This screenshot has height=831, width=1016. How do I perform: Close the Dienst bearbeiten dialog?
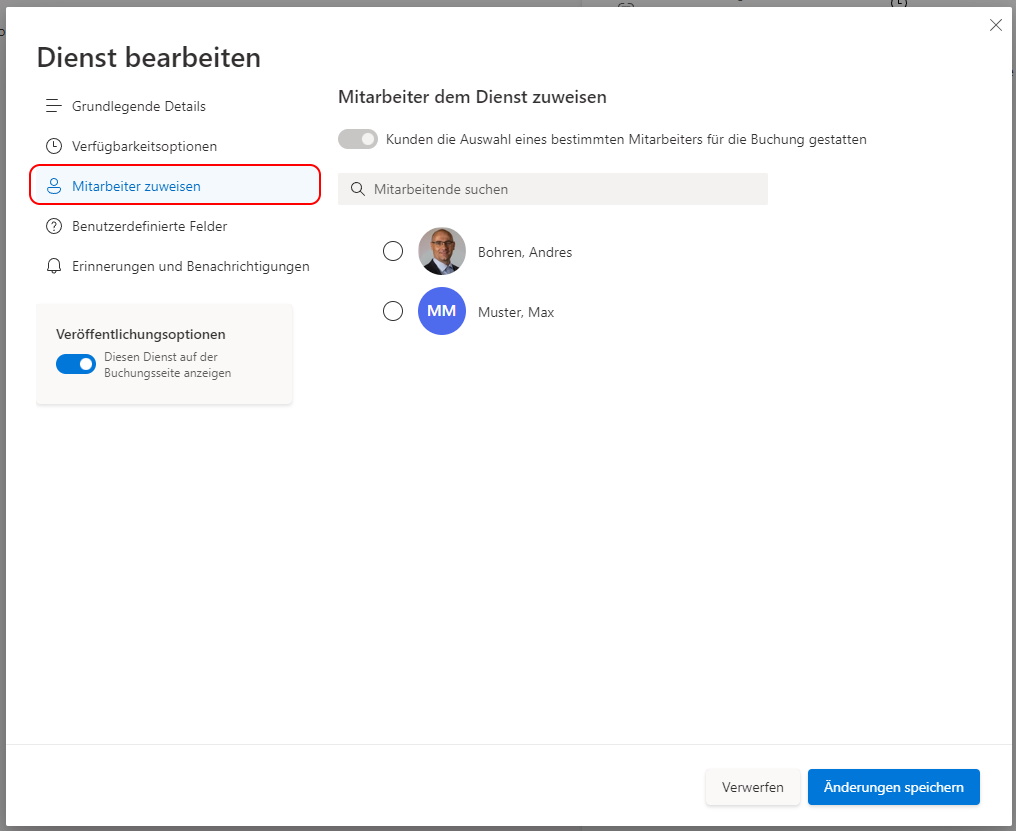(x=996, y=25)
